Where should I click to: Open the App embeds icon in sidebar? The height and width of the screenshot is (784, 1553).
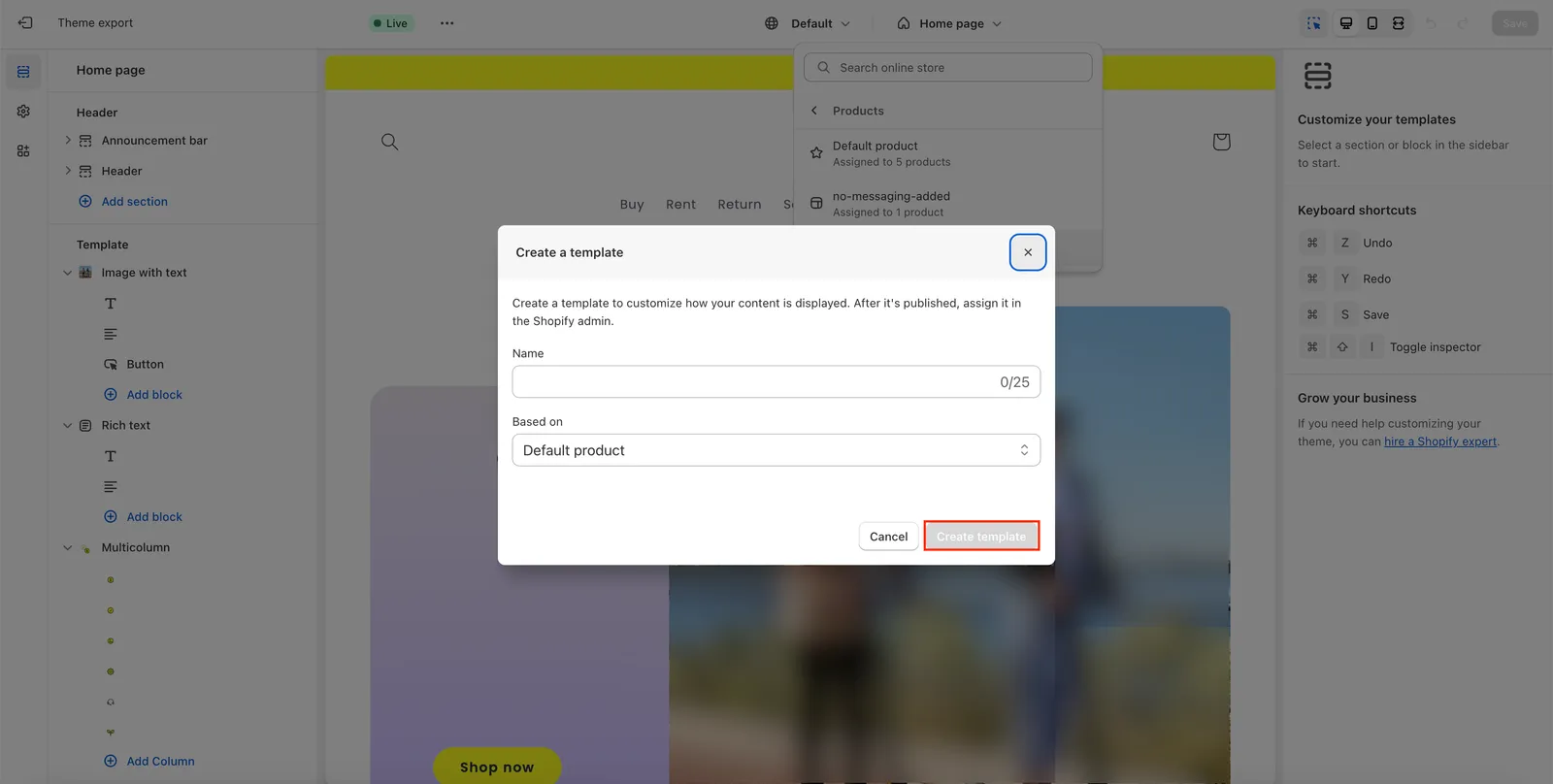point(23,151)
